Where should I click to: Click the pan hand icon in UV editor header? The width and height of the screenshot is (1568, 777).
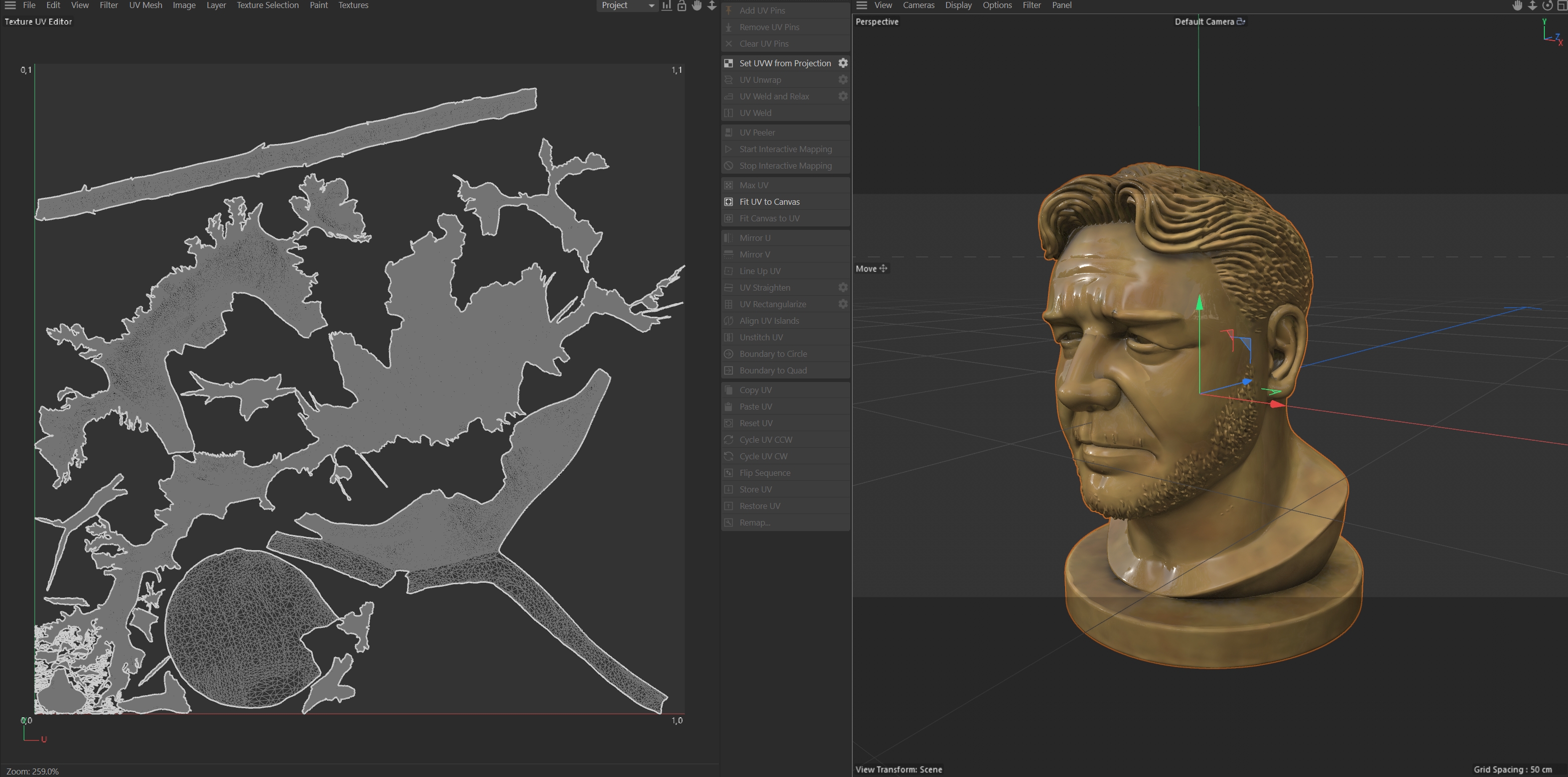click(x=696, y=6)
